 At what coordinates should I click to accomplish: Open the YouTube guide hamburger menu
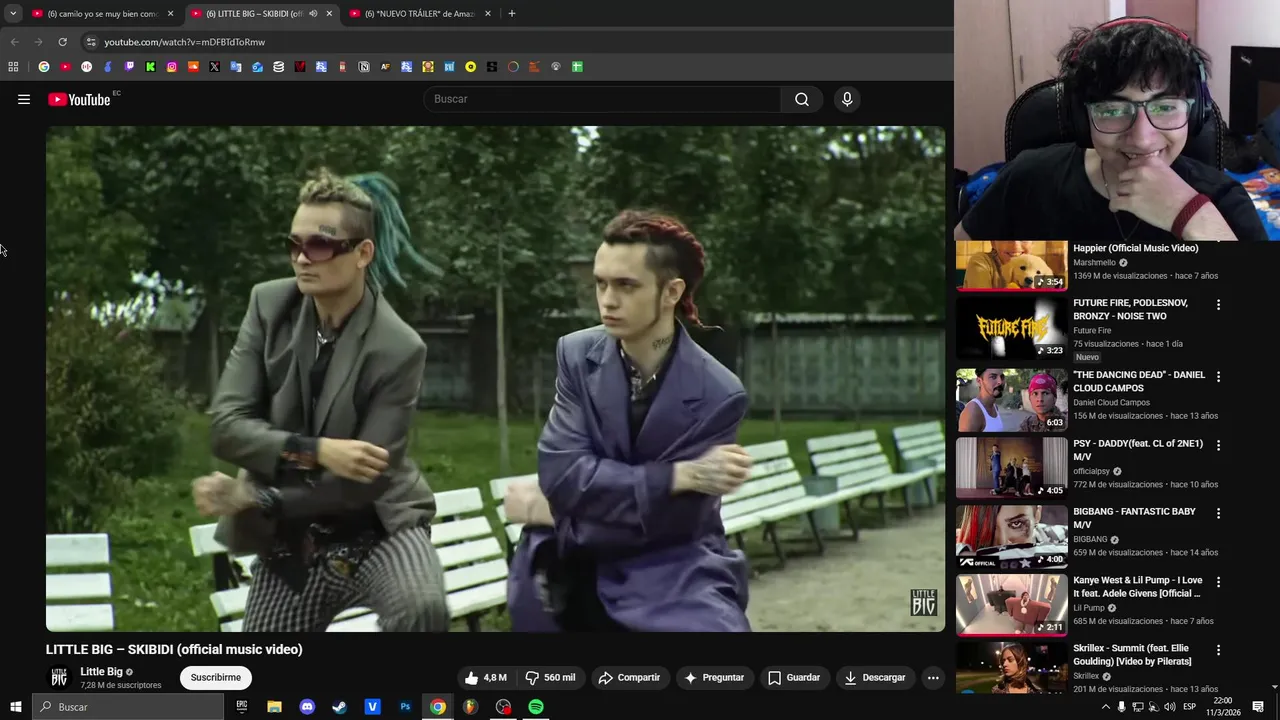24,99
